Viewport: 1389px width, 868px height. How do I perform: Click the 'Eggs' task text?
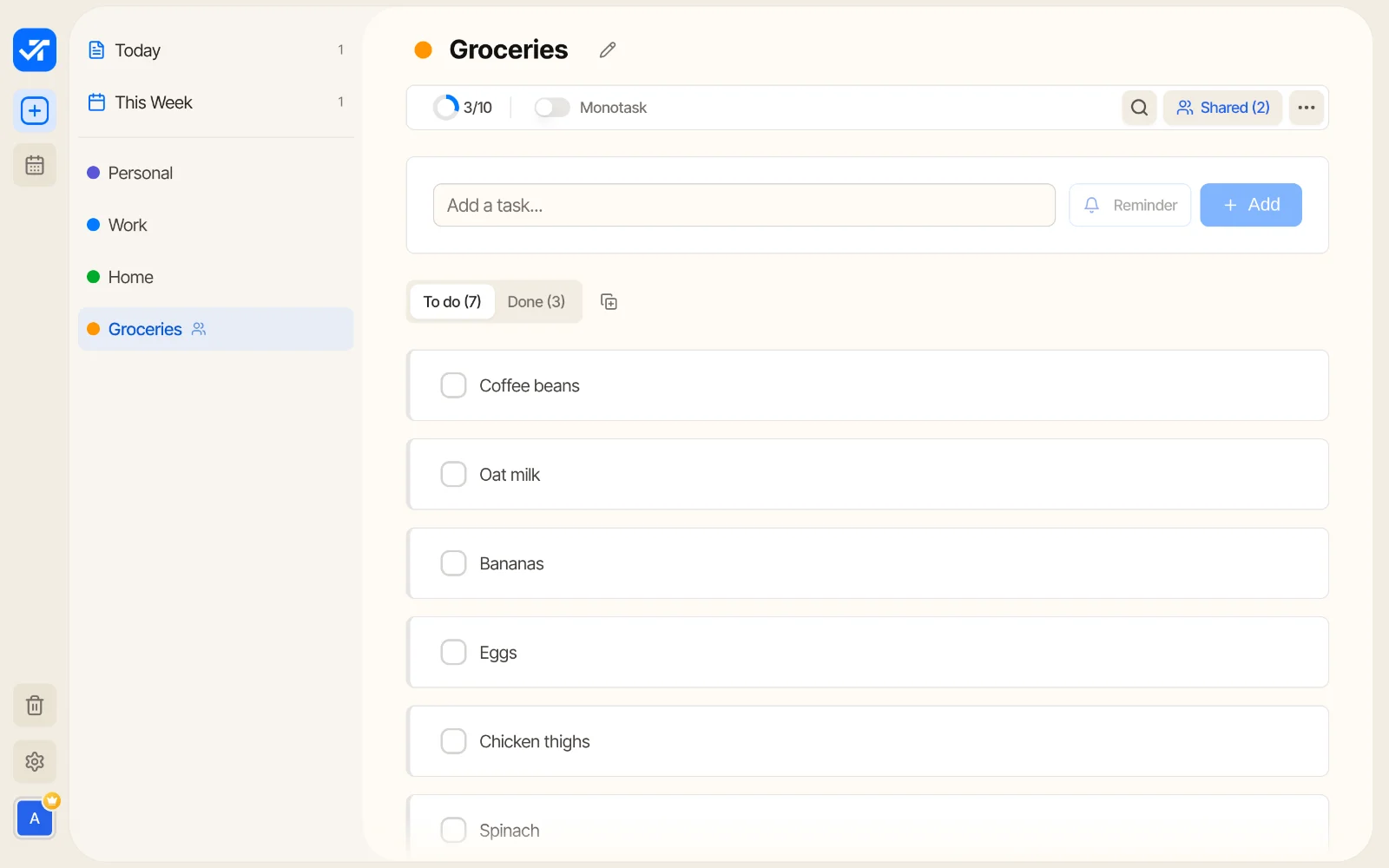click(498, 653)
